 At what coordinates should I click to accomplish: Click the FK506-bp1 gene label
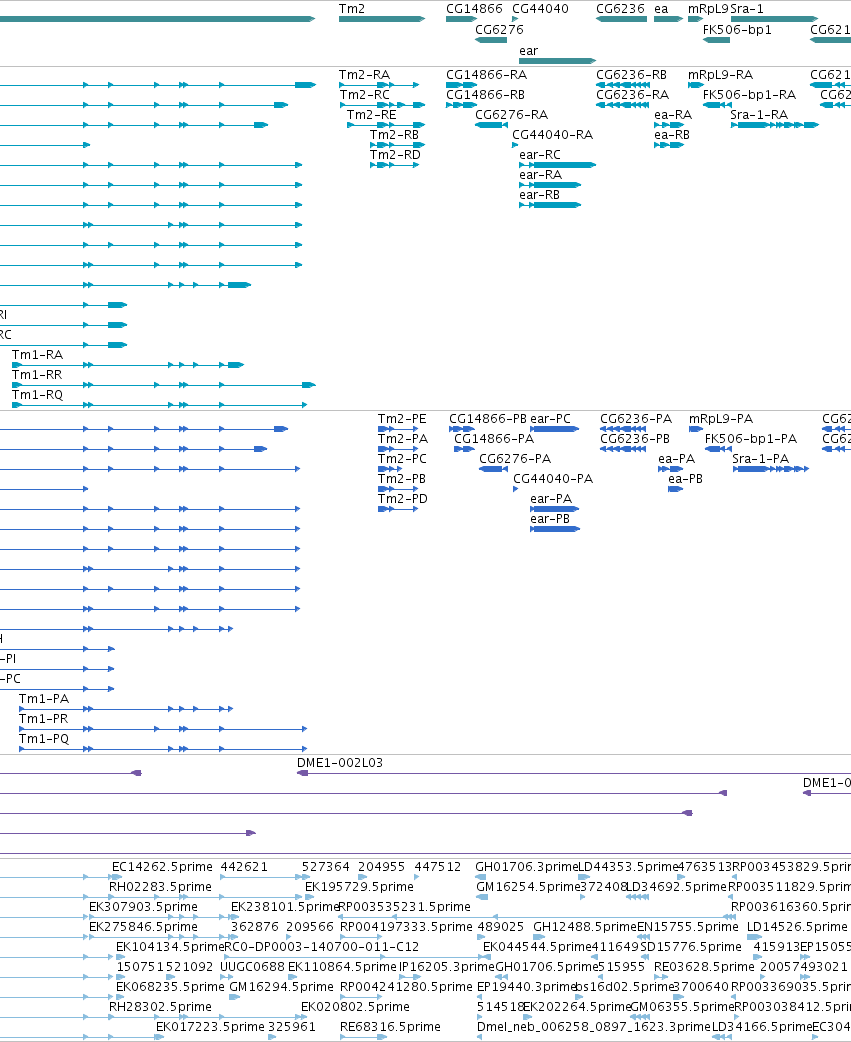coord(737,30)
